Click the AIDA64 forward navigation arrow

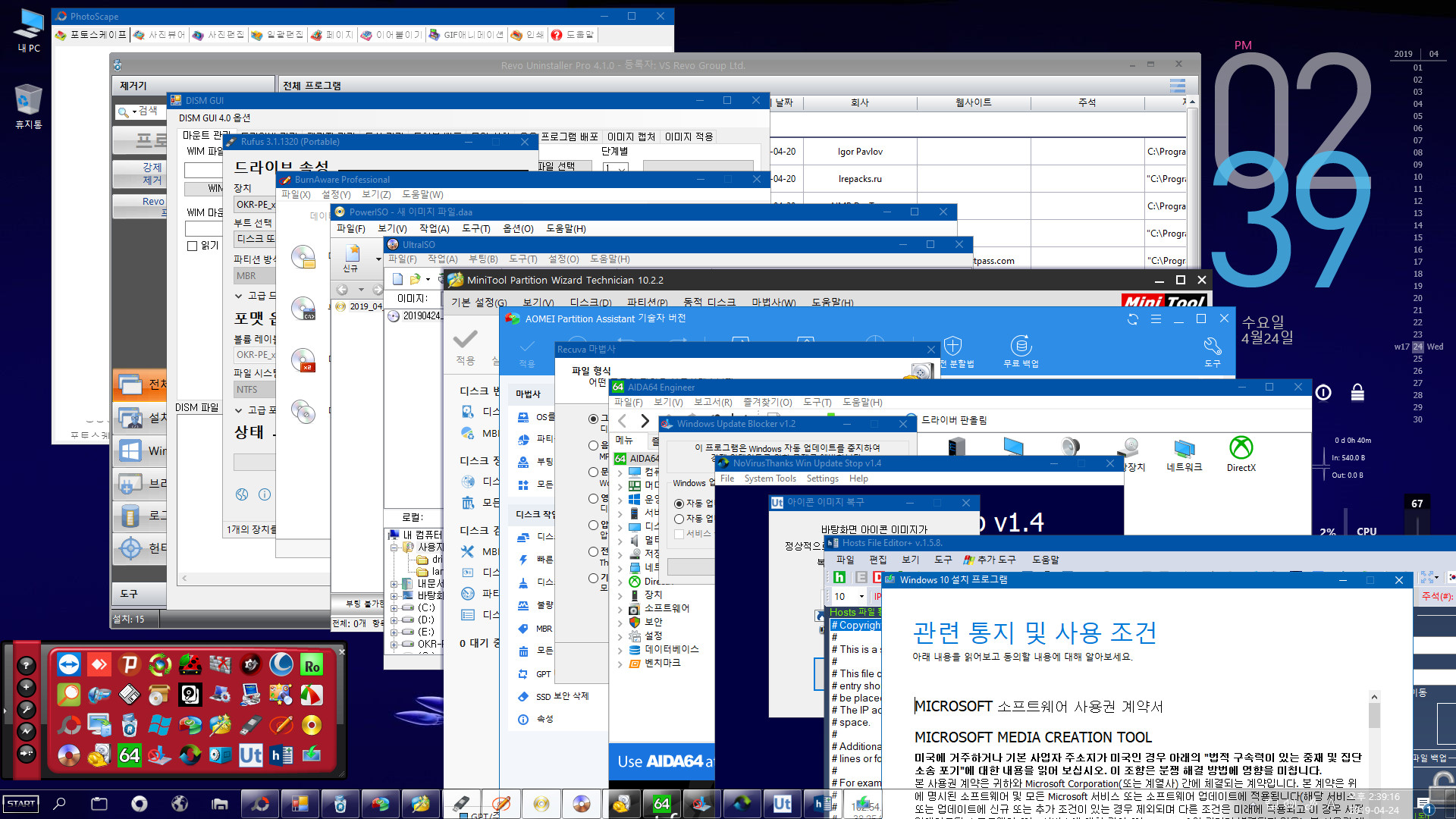click(645, 421)
